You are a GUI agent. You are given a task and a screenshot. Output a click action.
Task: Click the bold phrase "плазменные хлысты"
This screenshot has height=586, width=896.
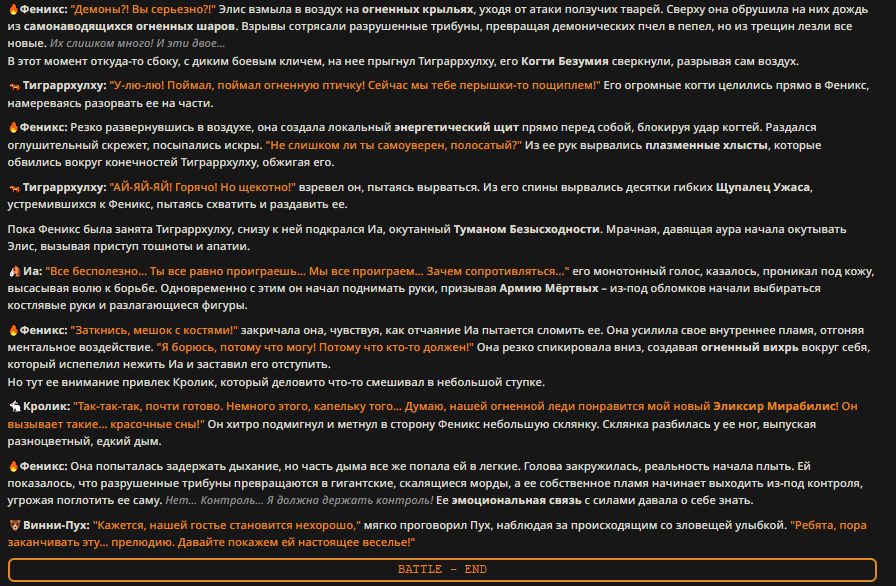(706, 145)
